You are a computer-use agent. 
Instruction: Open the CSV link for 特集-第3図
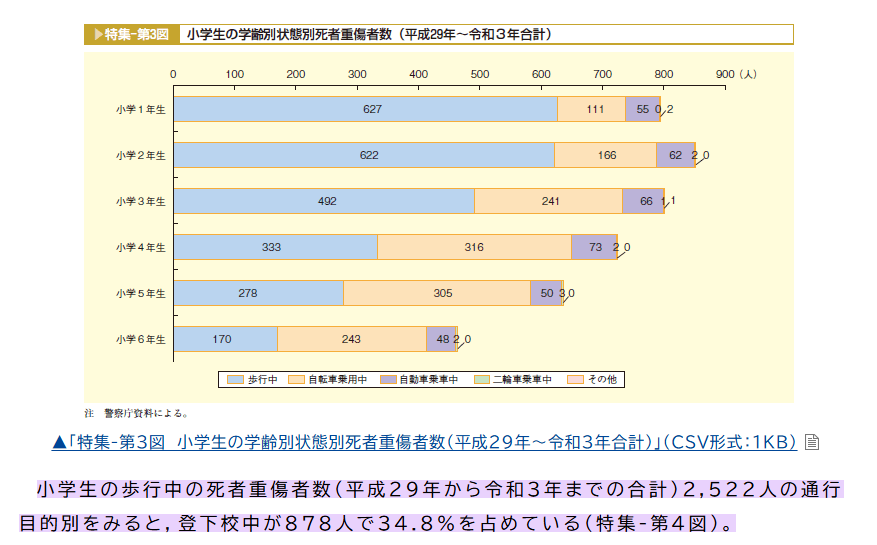[424, 442]
